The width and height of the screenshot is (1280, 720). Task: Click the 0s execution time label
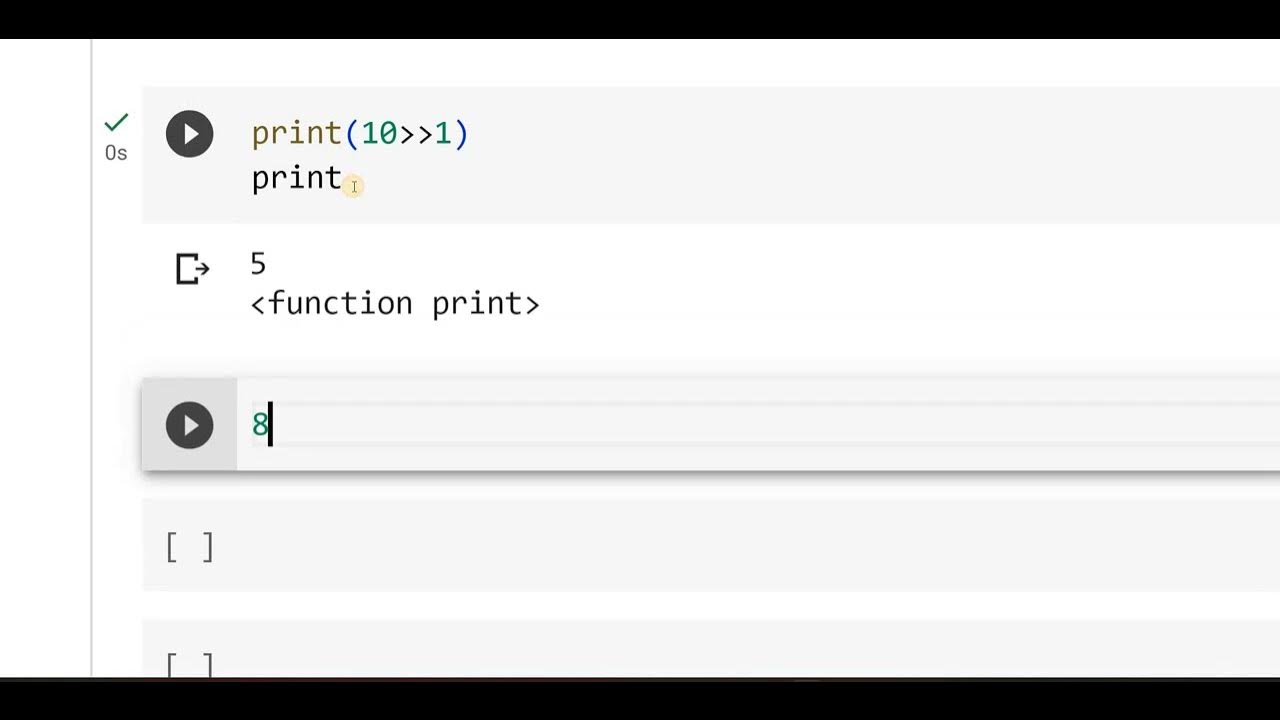(116, 153)
